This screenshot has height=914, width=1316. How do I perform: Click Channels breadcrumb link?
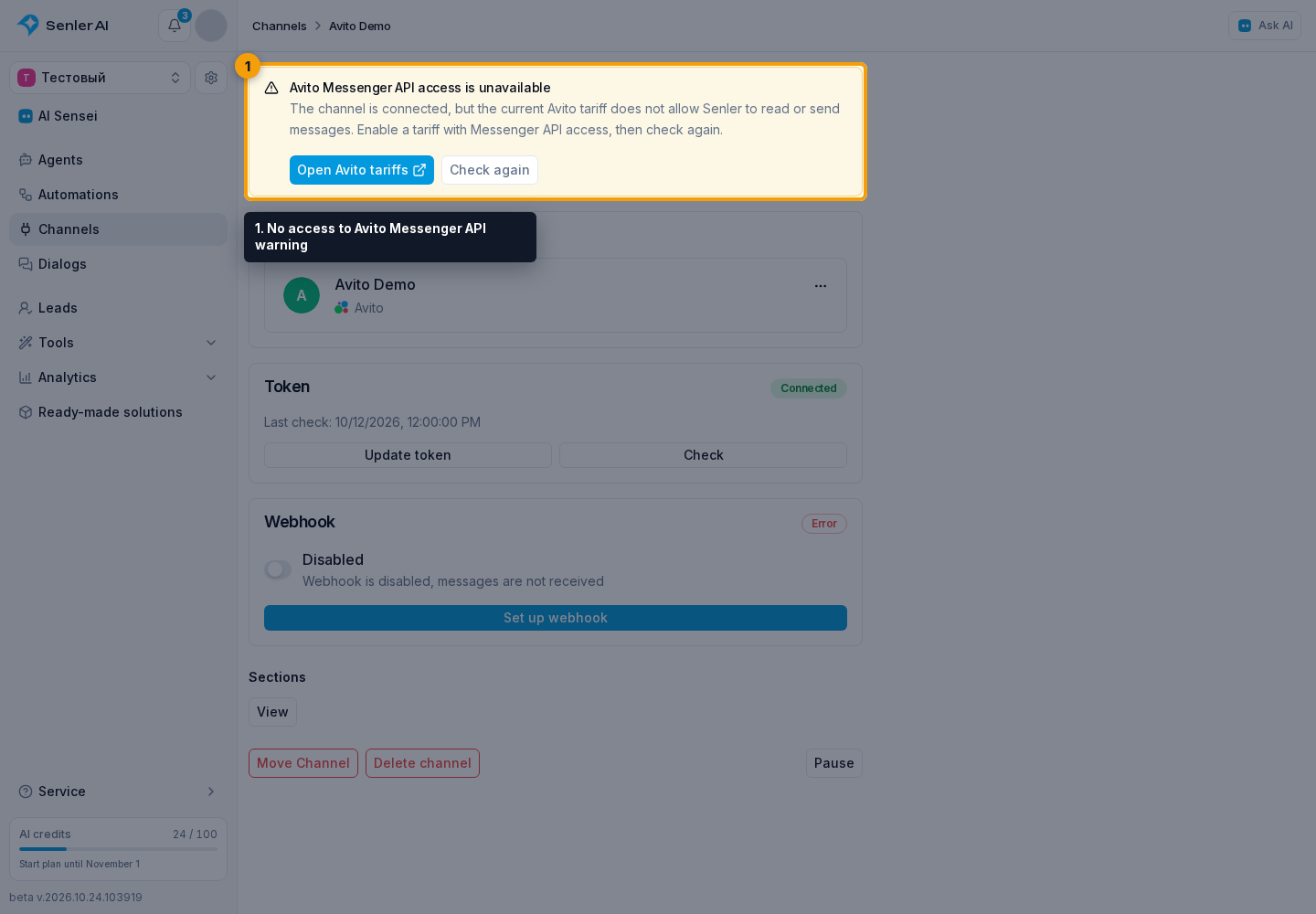coord(280,26)
